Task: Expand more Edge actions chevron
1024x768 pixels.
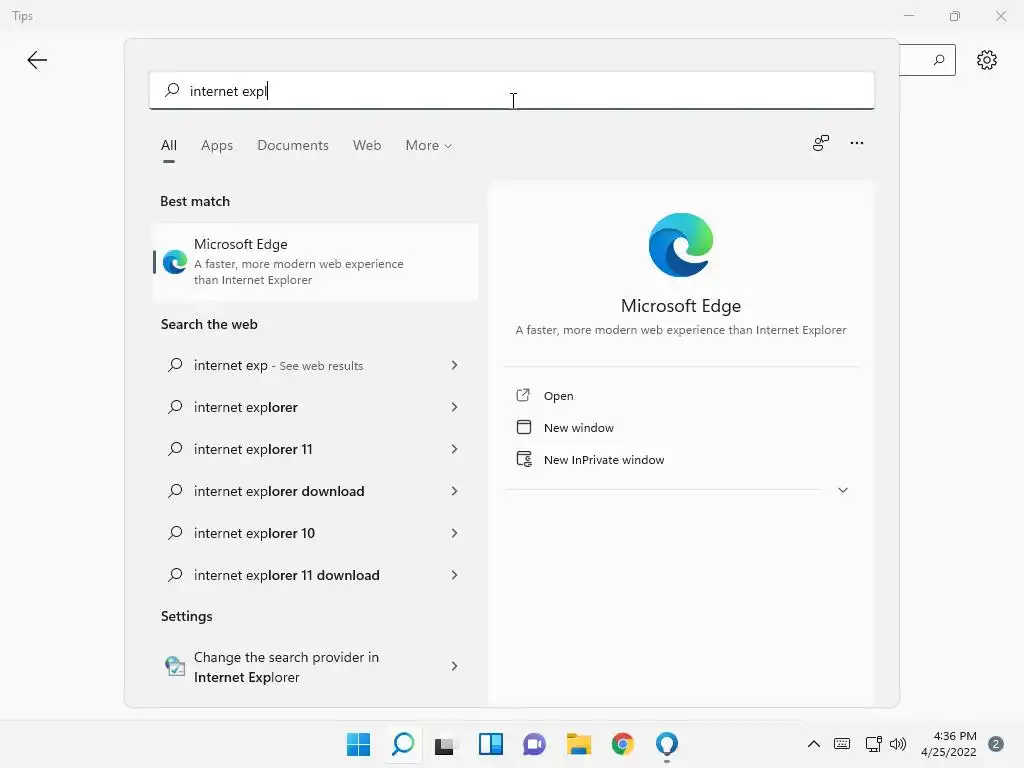Action: pos(842,490)
